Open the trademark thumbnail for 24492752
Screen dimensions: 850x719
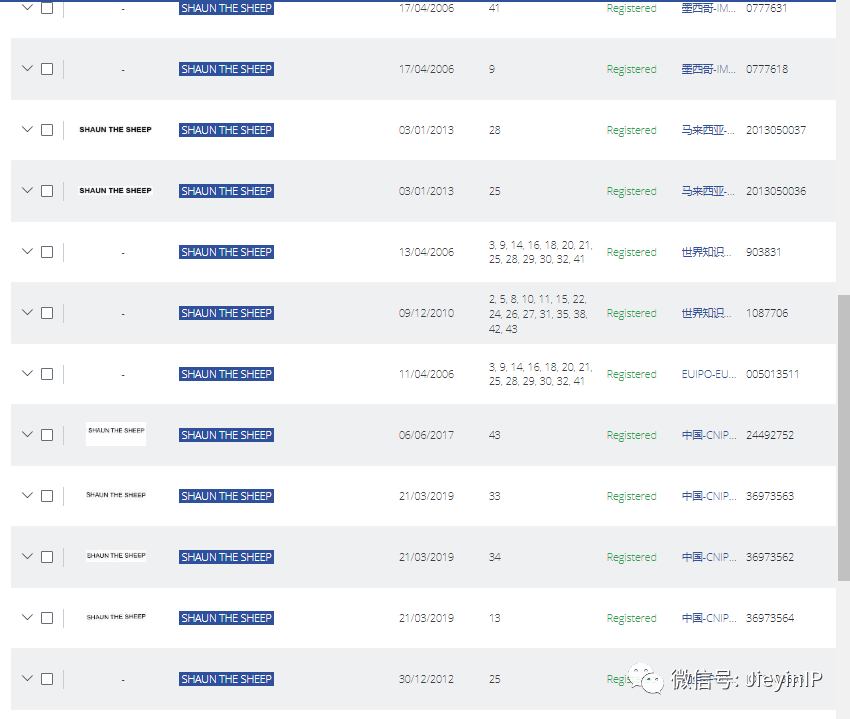(x=116, y=434)
